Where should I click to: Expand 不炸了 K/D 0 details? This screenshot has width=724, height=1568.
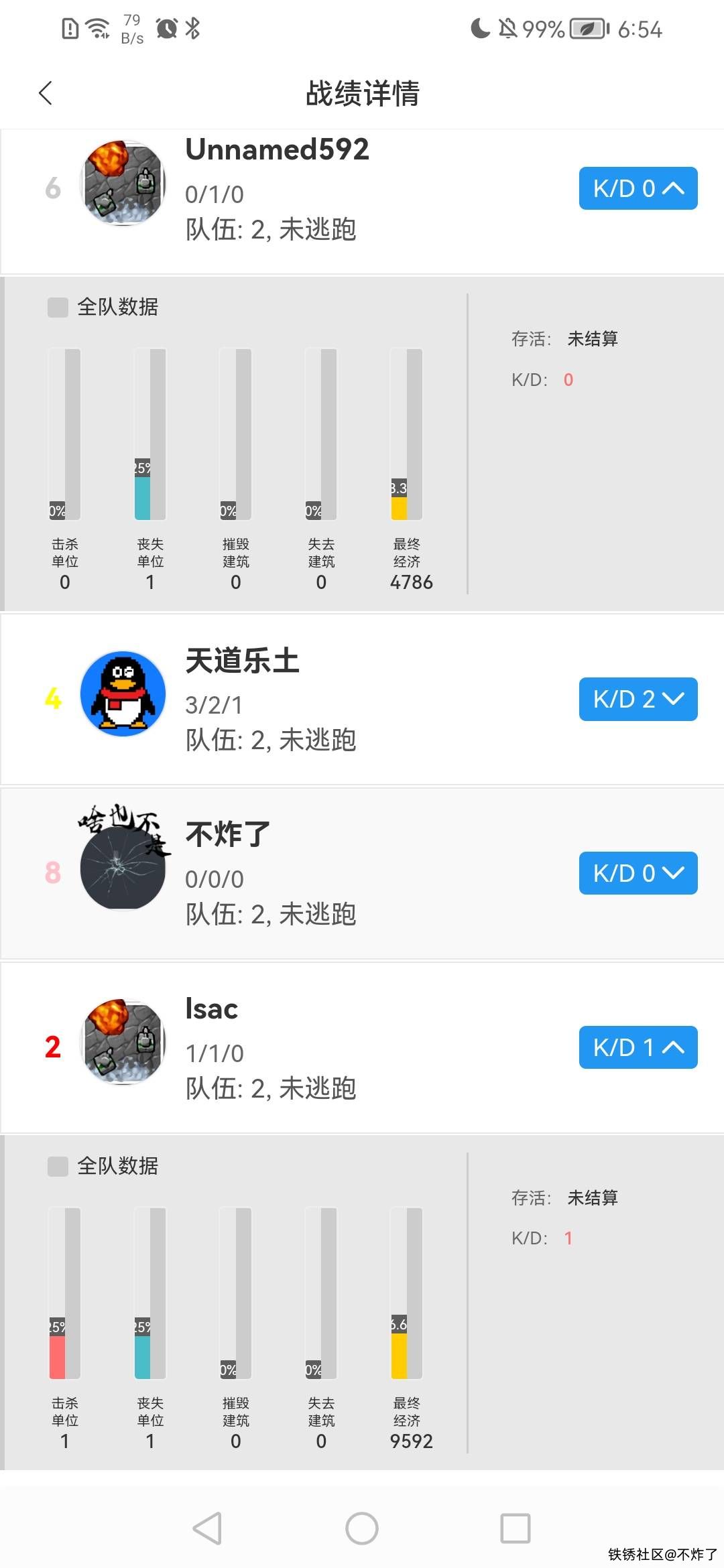click(638, 873)
